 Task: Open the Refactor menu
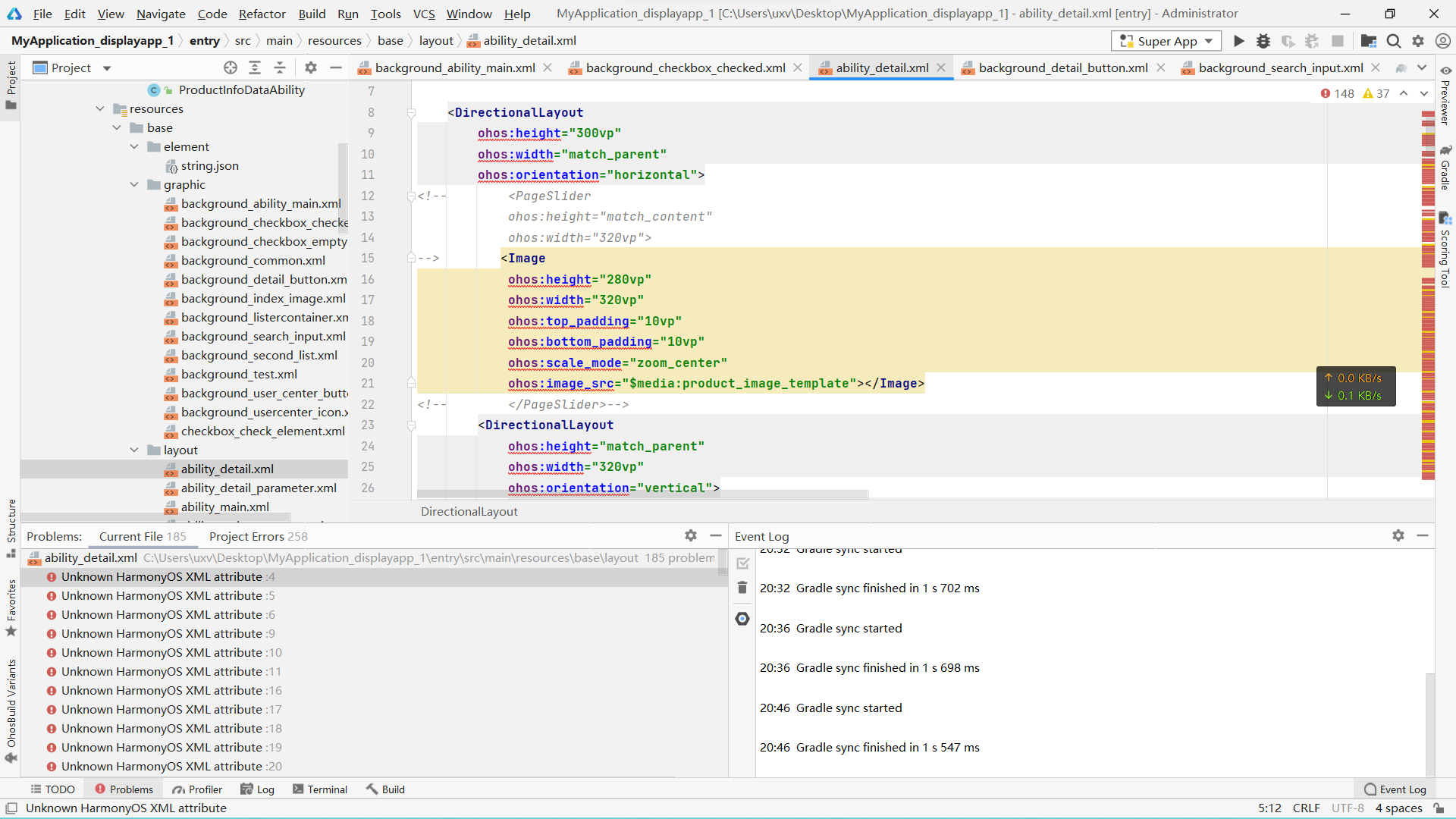(x=262, y=14)
